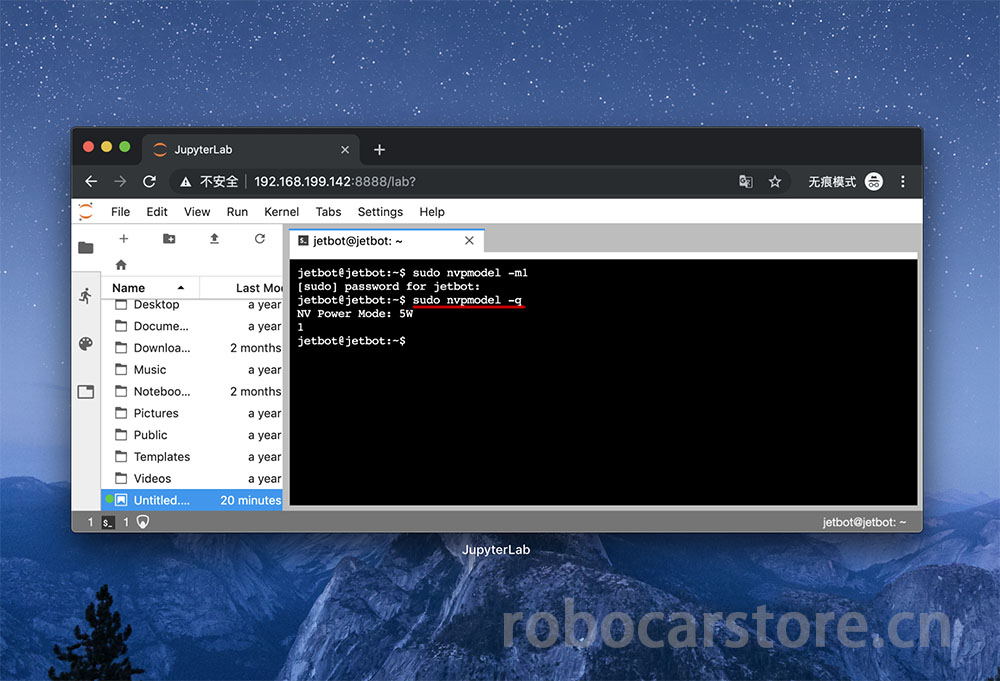Open the Open Tabs sidebar icon
This screenshot has width=1000, height=681.
(86, 392)
